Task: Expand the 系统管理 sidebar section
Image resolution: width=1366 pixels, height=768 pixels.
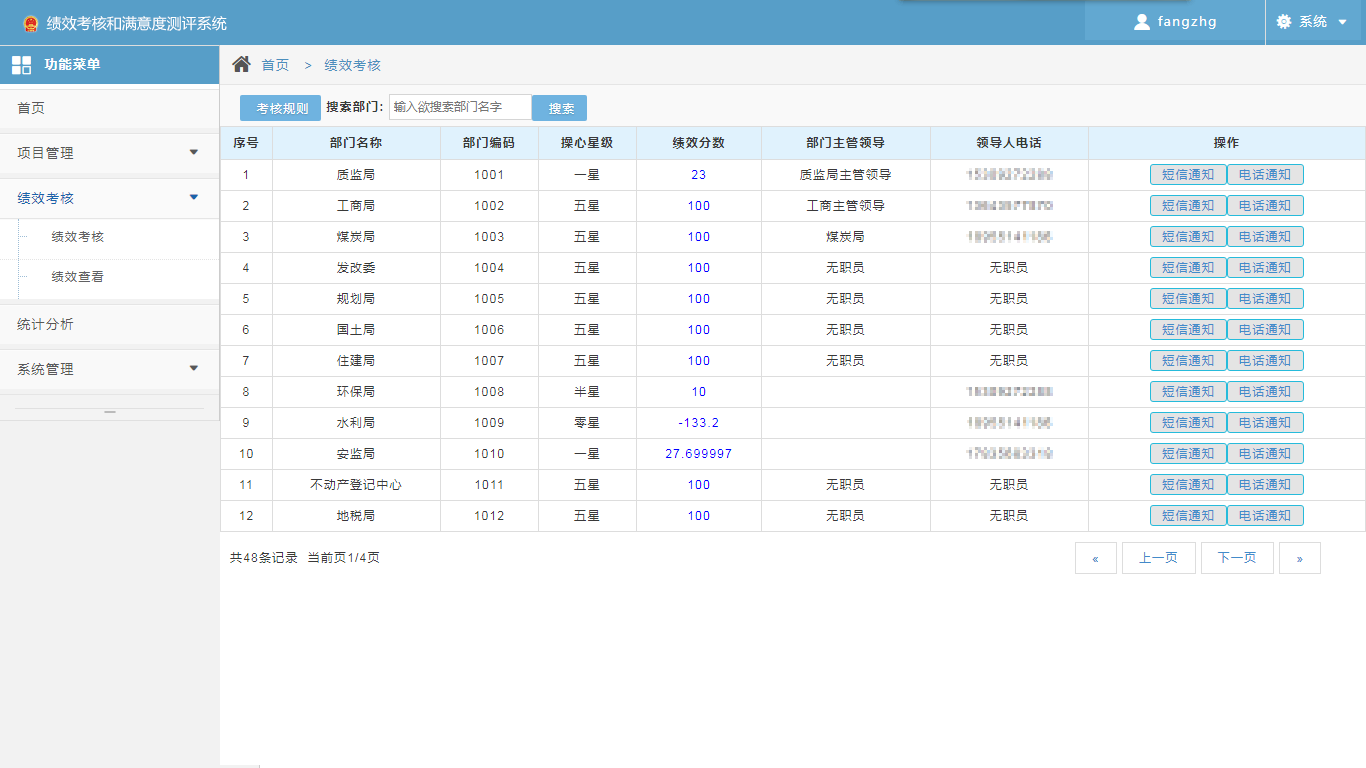Action: (x=110, y=368)
